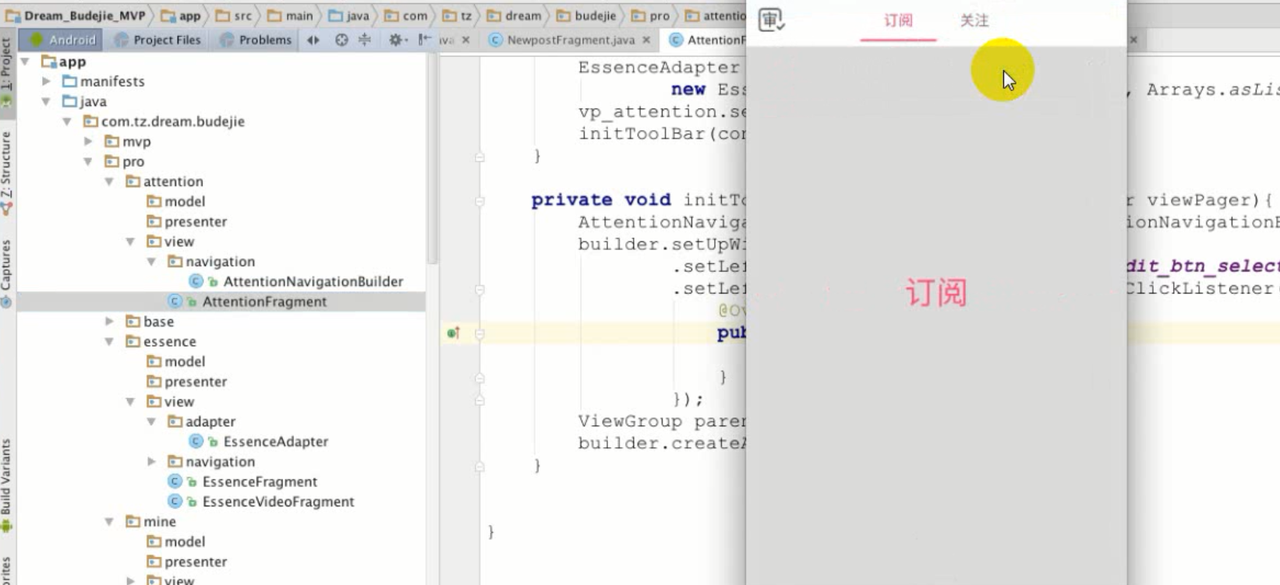The width and height of the screenshot is (1280, 585).
Task: Click the tz breadcrumb segment
Action: (x=459, y=15)
